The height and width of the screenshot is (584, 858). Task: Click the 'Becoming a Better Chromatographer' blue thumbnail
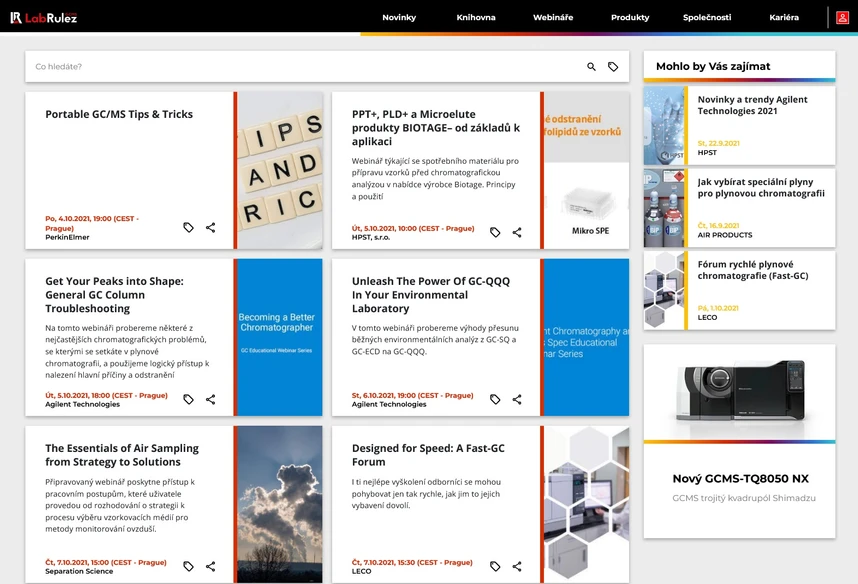(x=280, y=337)
